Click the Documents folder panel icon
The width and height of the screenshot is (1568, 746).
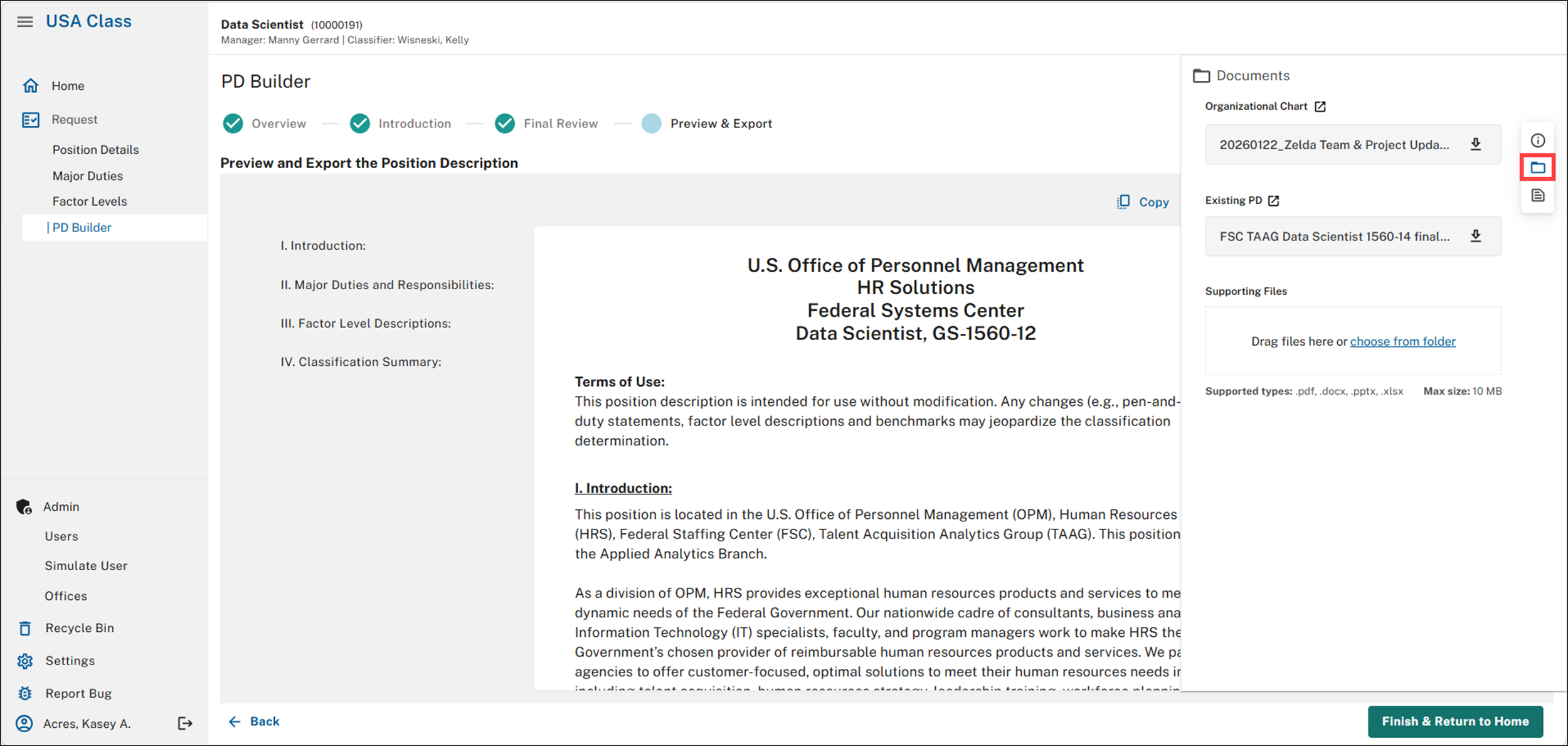[1538, 168]
